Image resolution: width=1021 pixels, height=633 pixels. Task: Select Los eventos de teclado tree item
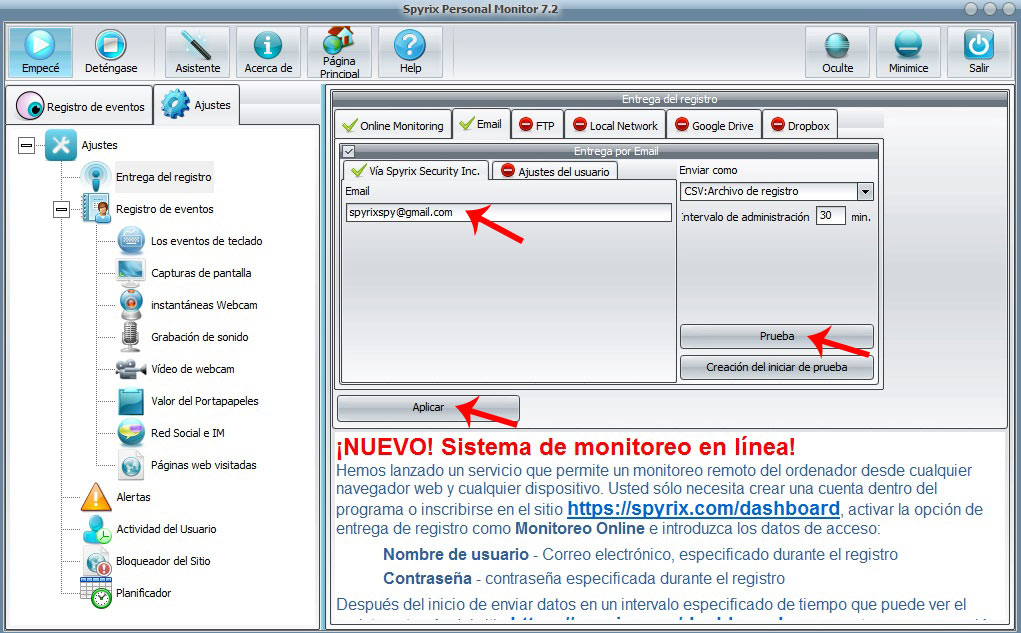(206, 241)
